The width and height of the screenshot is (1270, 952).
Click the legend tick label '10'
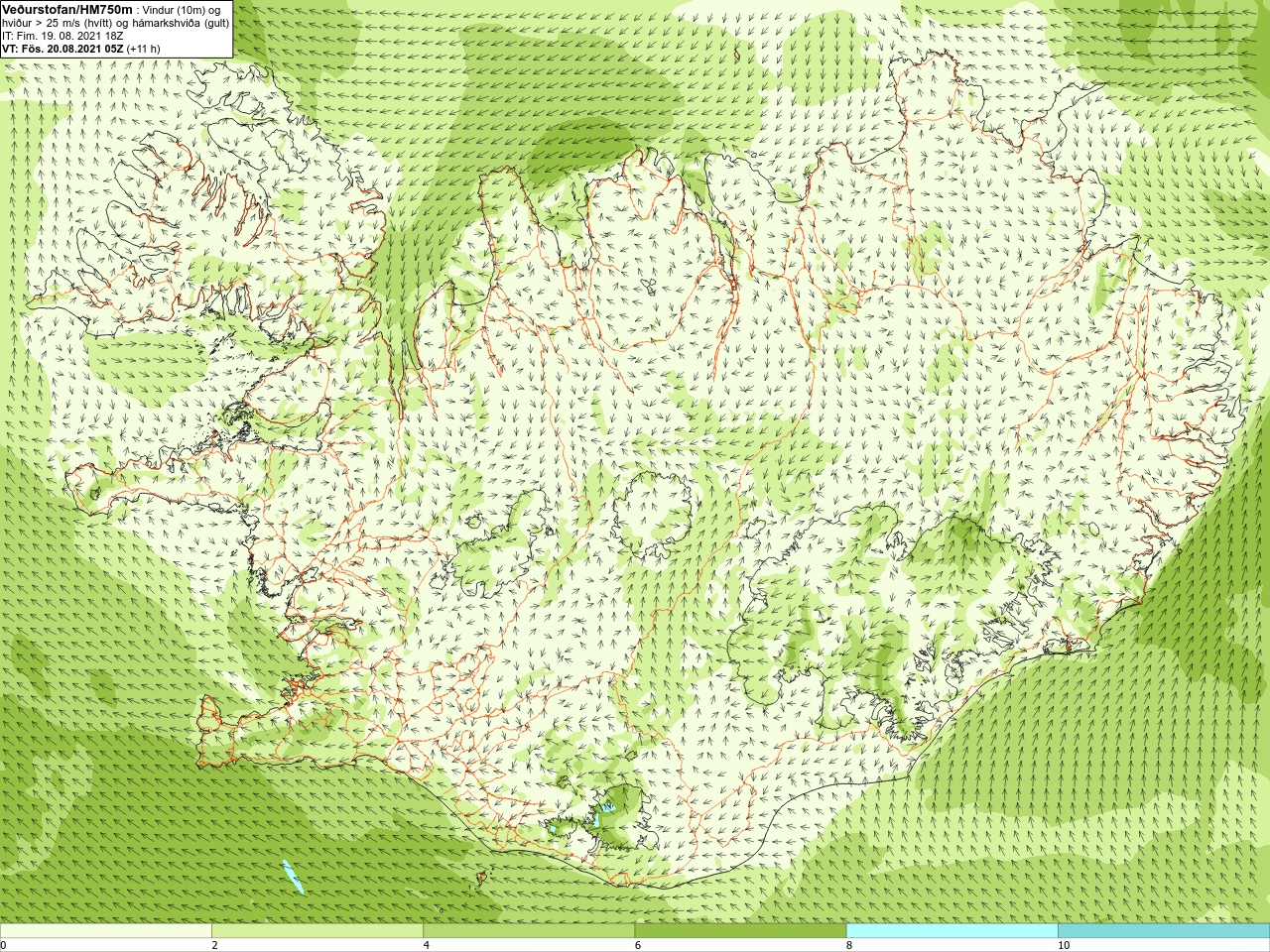1063,946
